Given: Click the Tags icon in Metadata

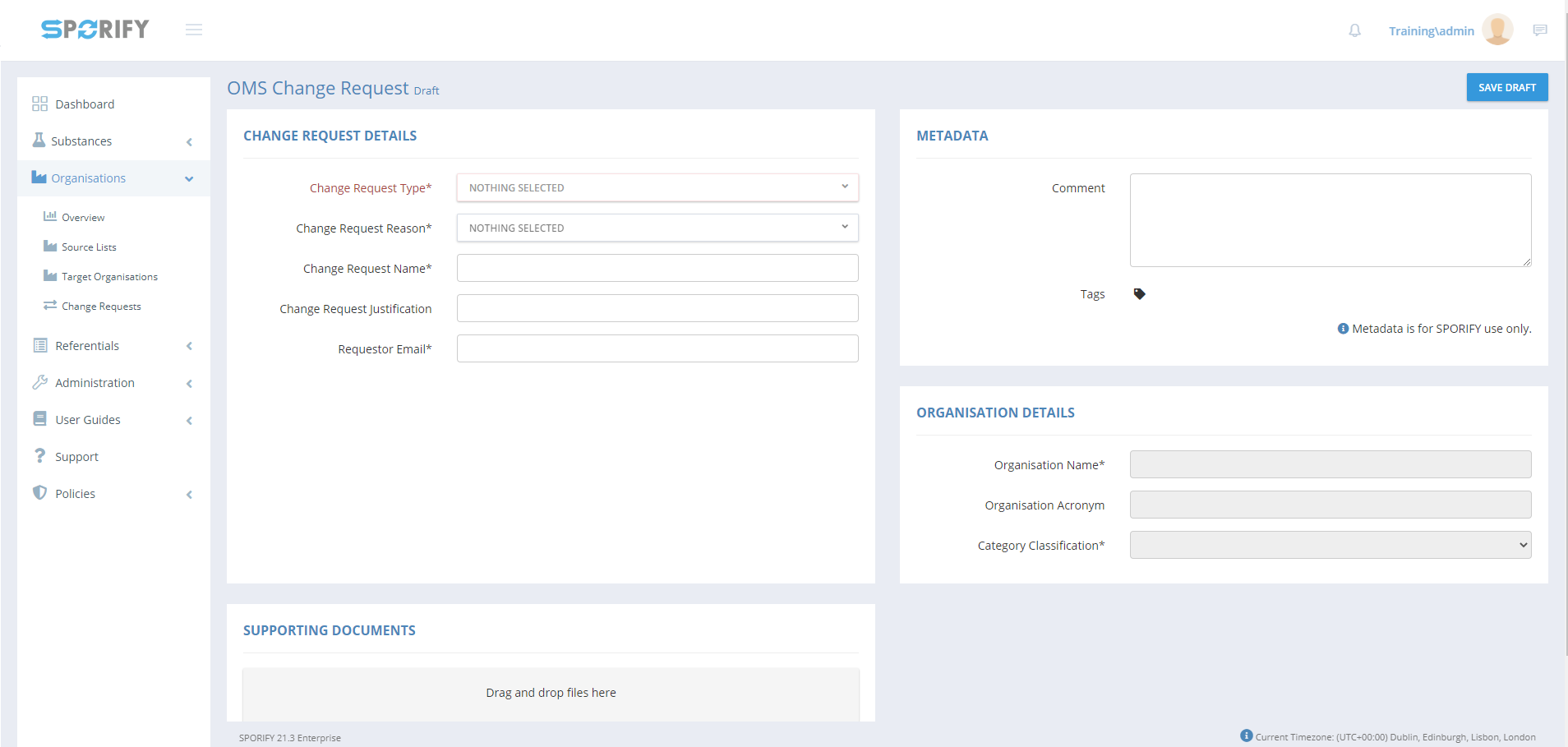Looking at the screenshot, I should (x=1139, y=294).
